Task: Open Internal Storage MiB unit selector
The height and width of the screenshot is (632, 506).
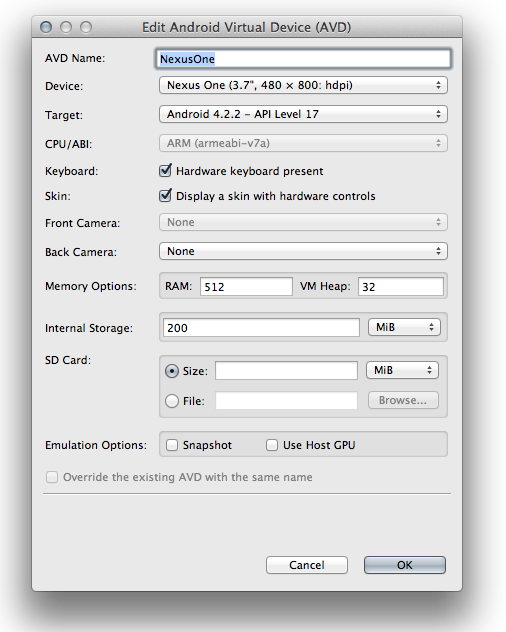Action: pos(404,327)
